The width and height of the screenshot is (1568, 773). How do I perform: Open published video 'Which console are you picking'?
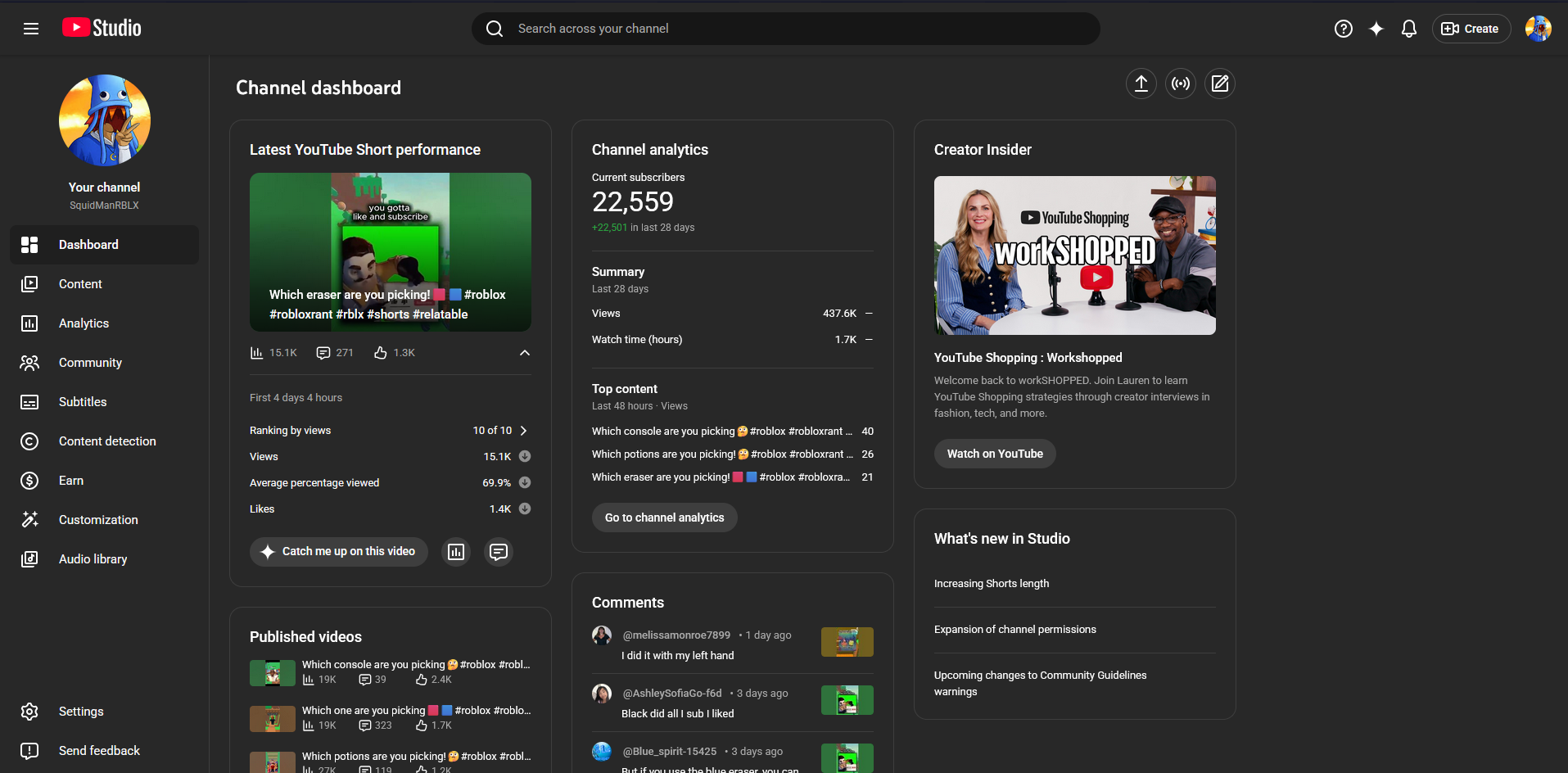tap(416, 665)
